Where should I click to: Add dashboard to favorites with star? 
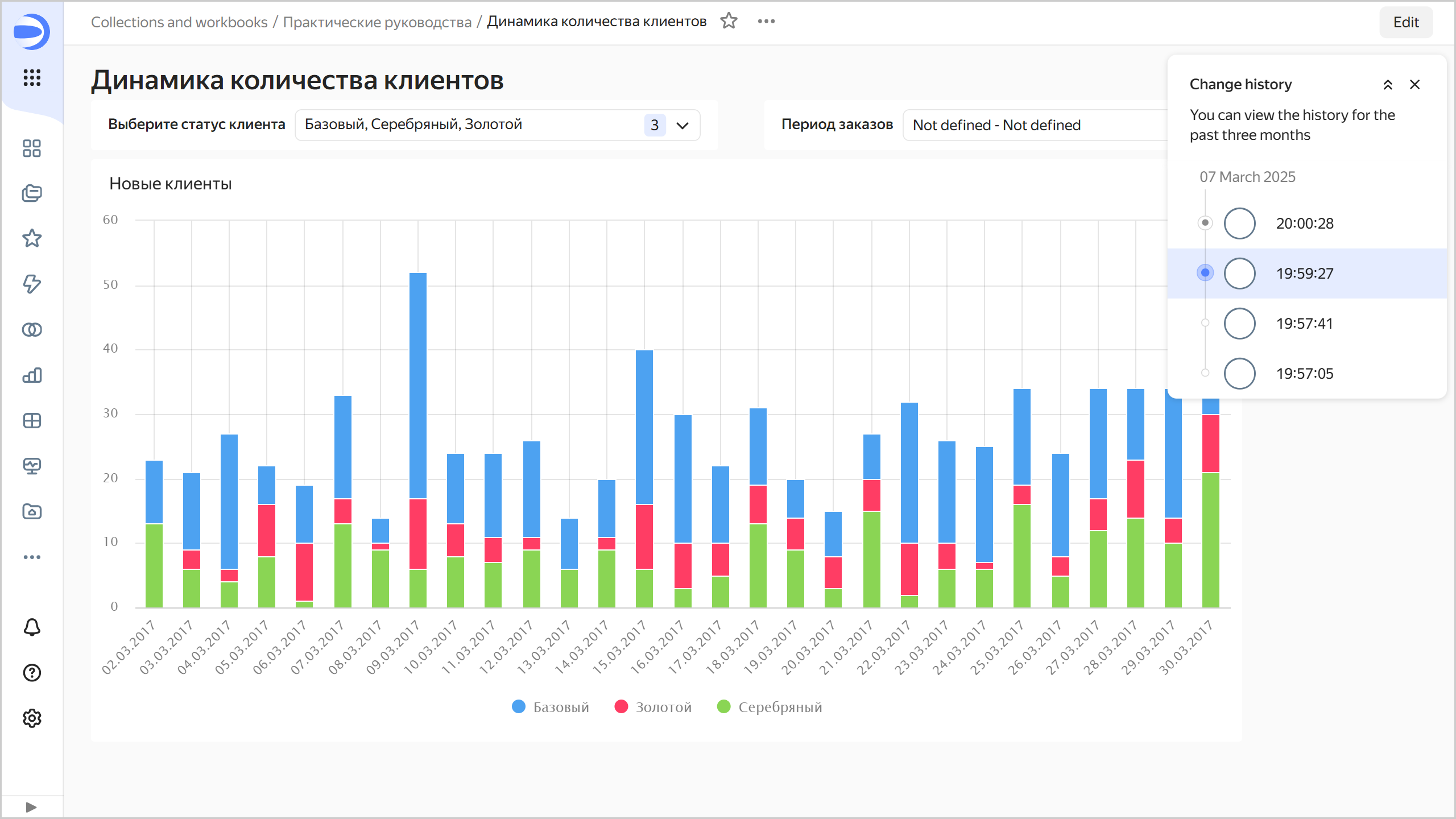point(729,21)
